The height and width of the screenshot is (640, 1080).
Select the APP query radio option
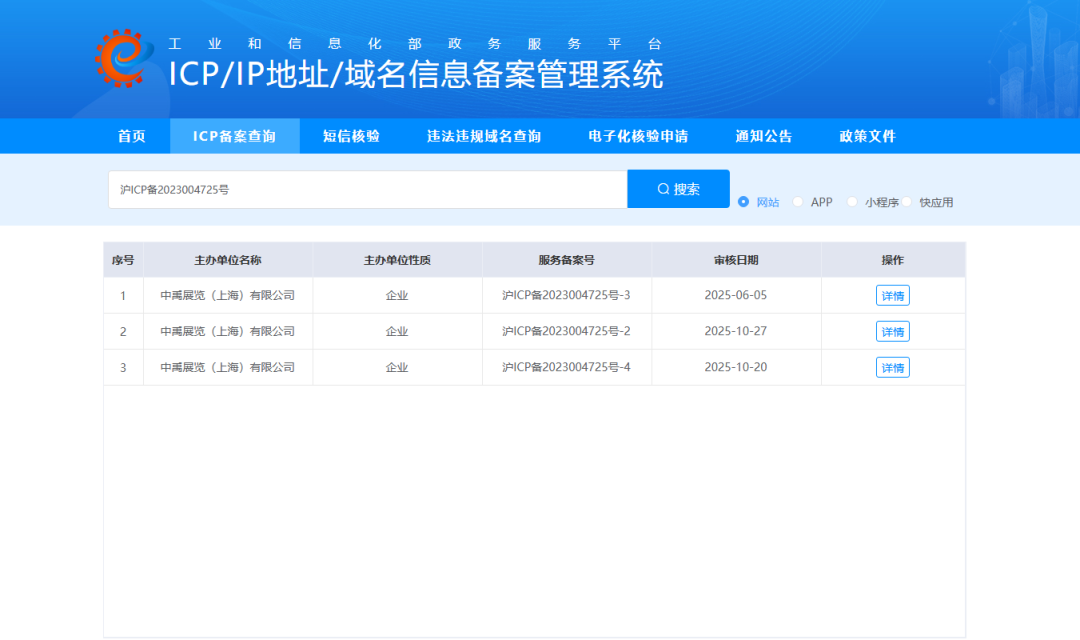[797, 201]
